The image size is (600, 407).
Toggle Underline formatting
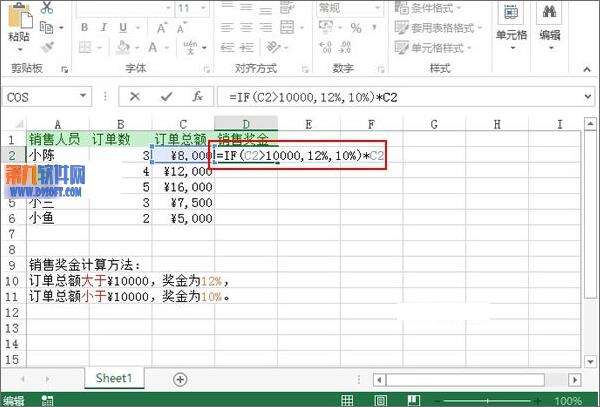click(x=123, y=28)
